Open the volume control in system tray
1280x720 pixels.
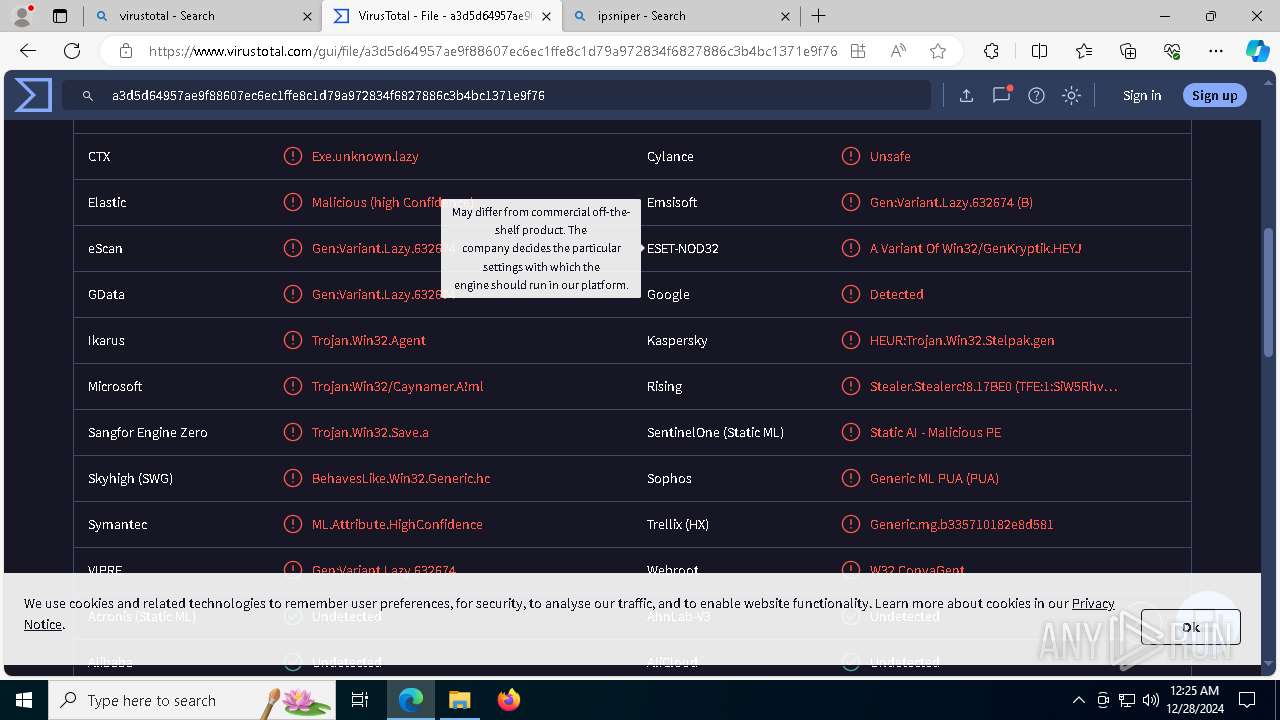(1150, 700)
